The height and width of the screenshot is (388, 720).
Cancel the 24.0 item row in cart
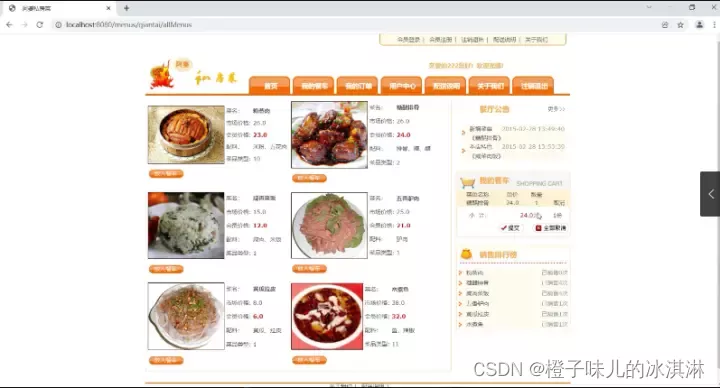pos(559,202)
